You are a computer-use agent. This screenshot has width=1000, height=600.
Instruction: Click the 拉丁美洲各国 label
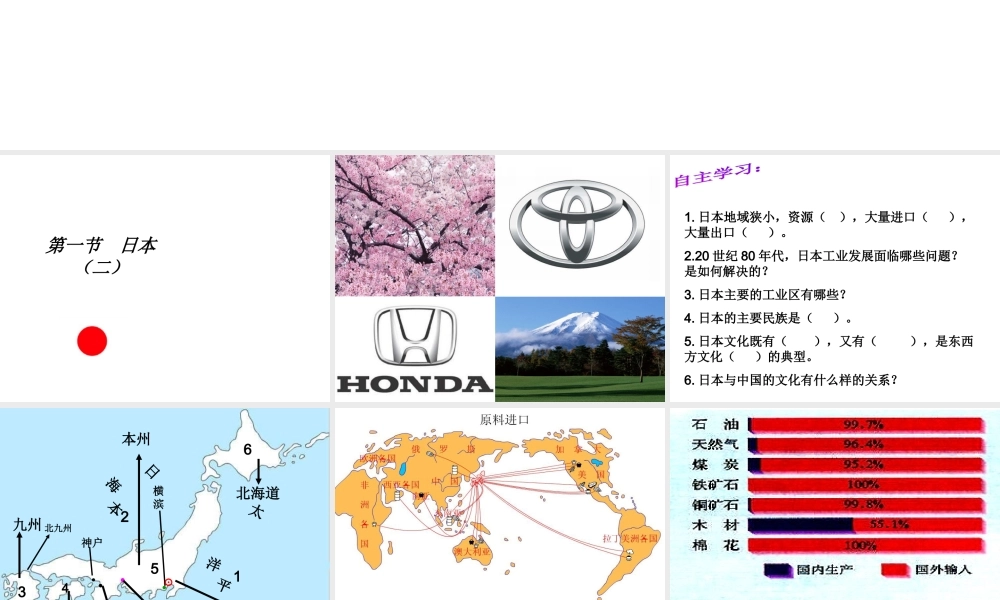630,538
